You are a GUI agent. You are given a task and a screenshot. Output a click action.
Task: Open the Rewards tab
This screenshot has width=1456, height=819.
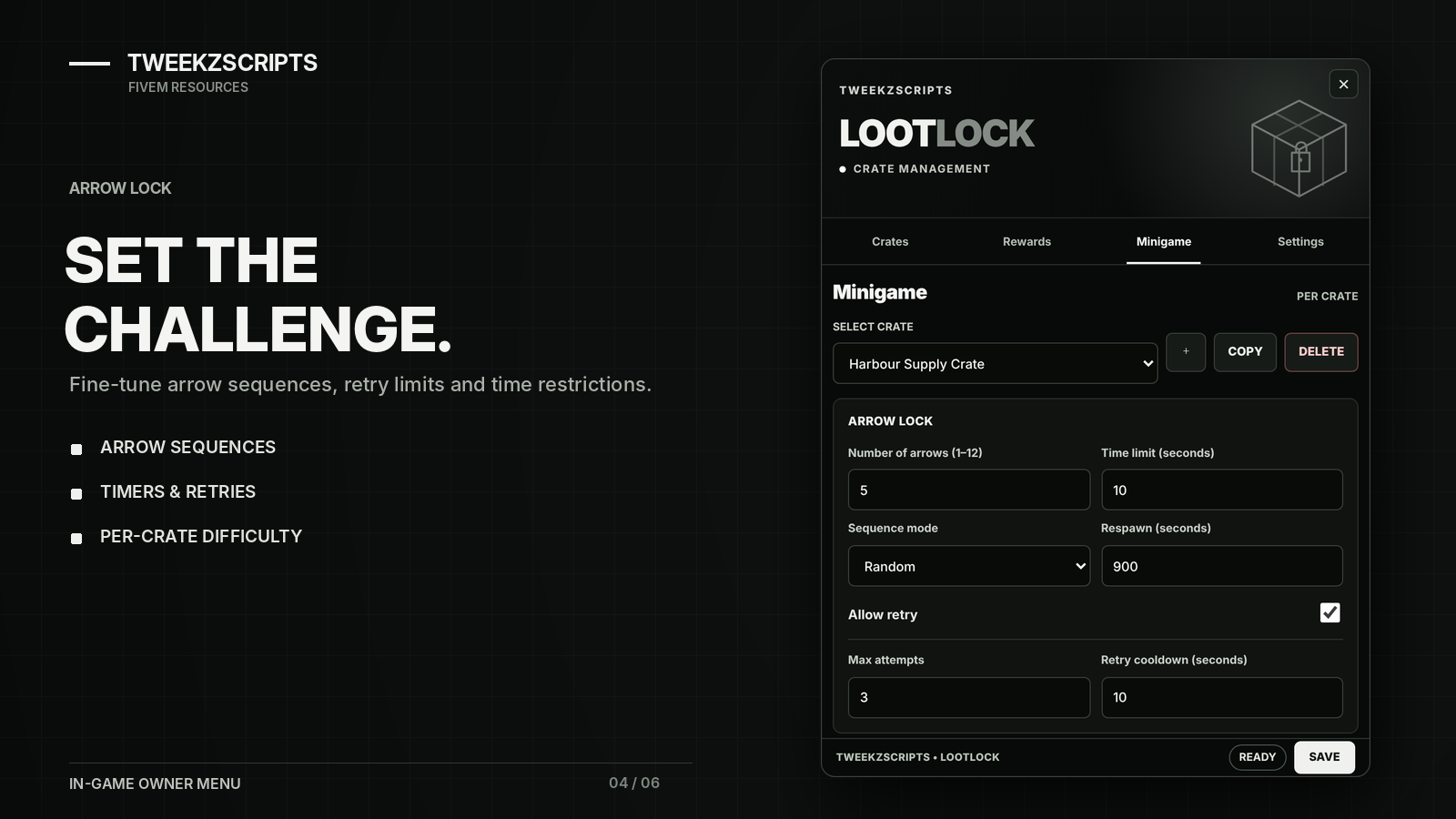point(1026,242)
